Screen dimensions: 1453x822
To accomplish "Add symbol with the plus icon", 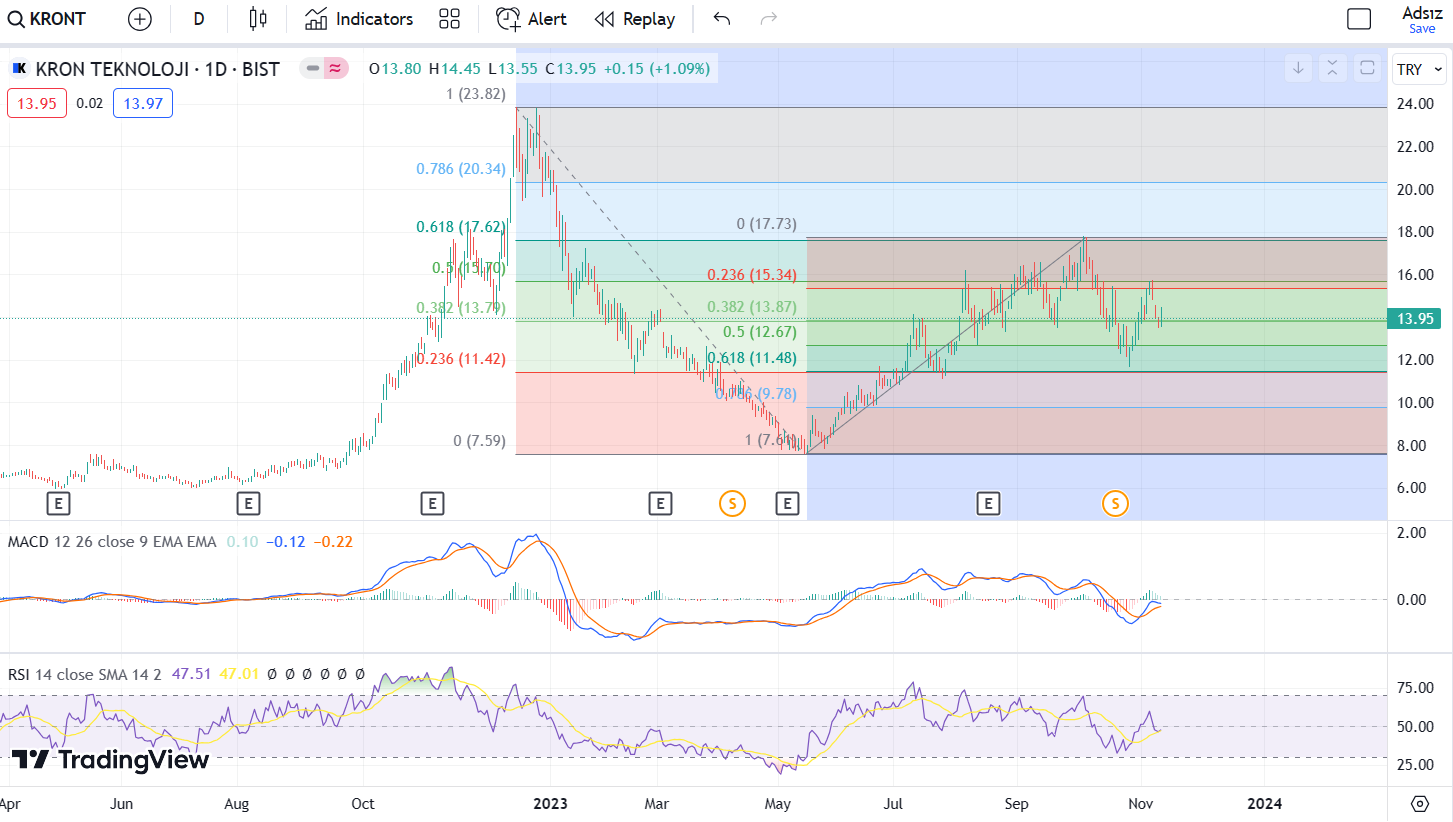I will click(x=140, y=19).
